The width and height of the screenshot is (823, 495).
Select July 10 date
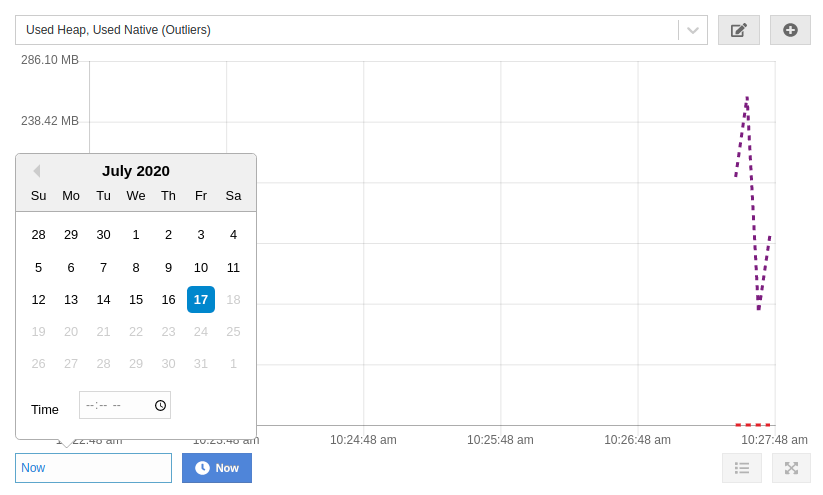pyautogui.click(x=201, y=267)
